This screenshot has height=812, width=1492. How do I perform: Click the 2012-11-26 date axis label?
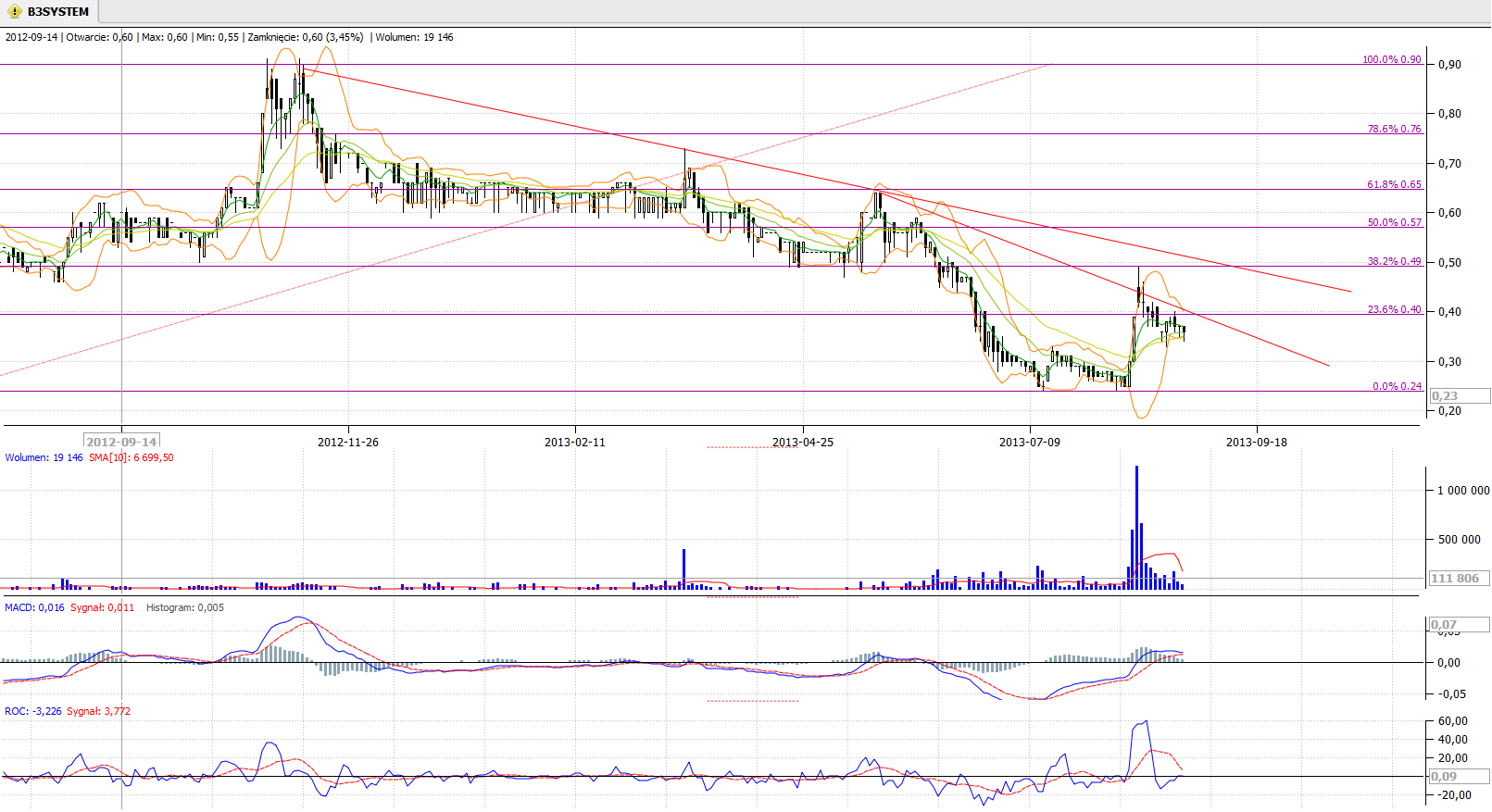coord(348,442)
